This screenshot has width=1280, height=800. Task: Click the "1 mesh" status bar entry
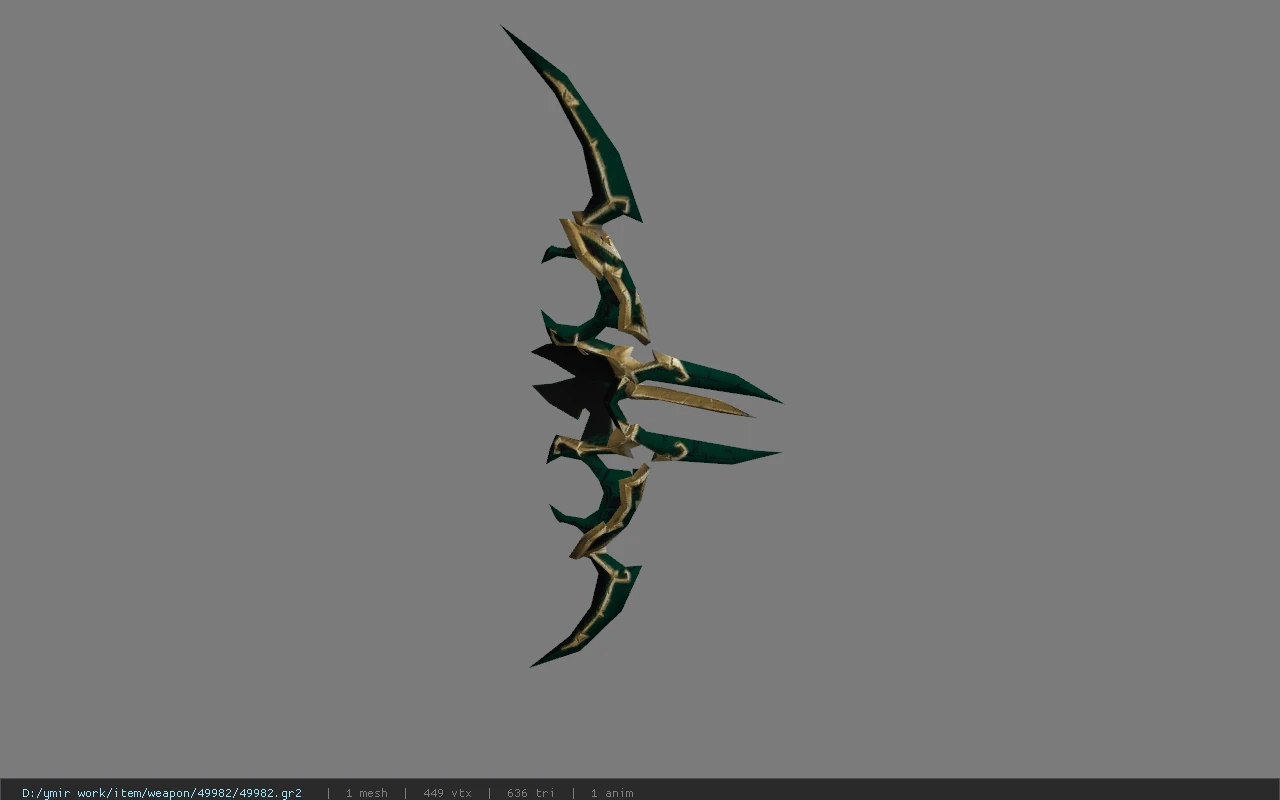(x=367, y=793)
